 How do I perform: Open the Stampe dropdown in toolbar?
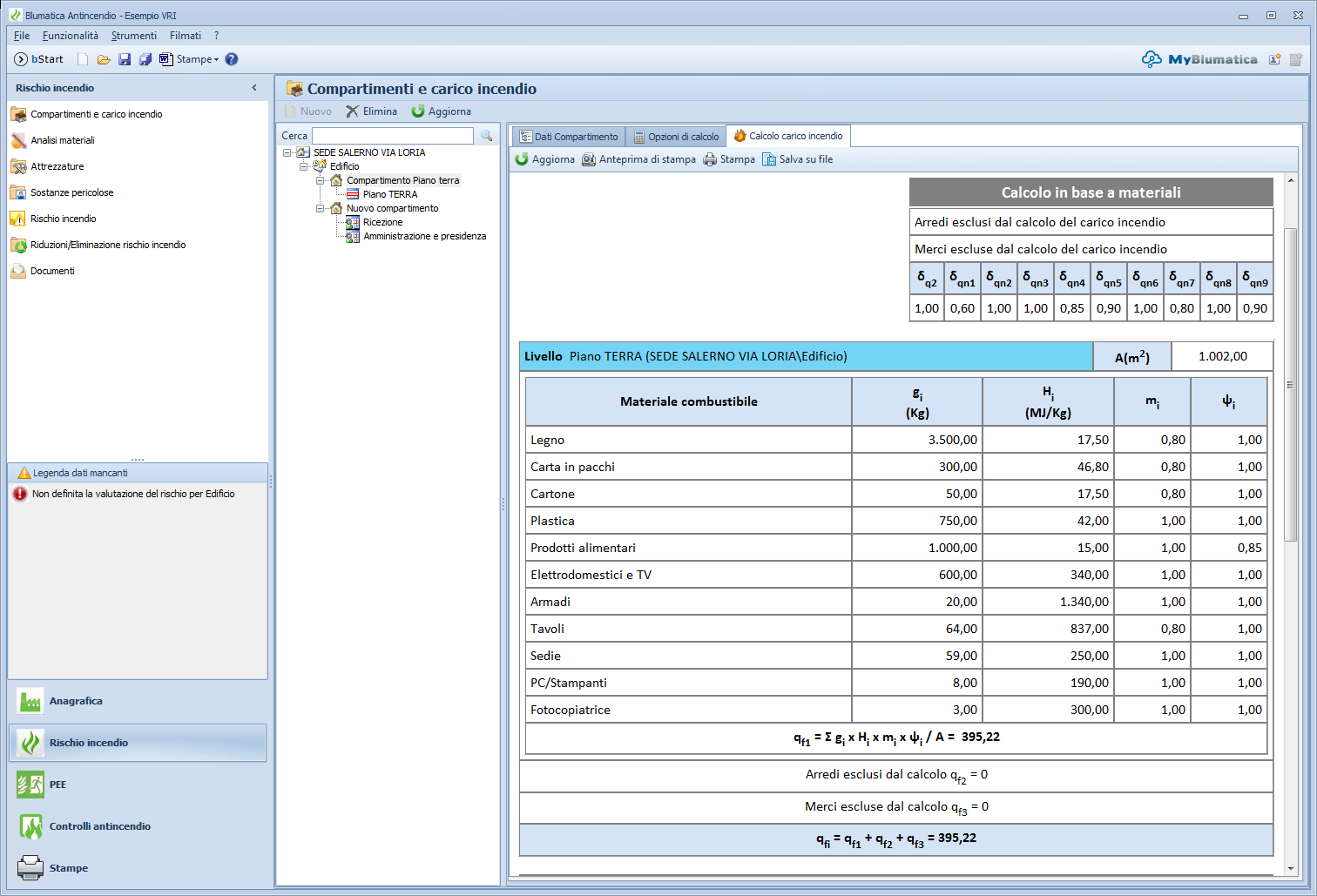[x=197, y=59]
